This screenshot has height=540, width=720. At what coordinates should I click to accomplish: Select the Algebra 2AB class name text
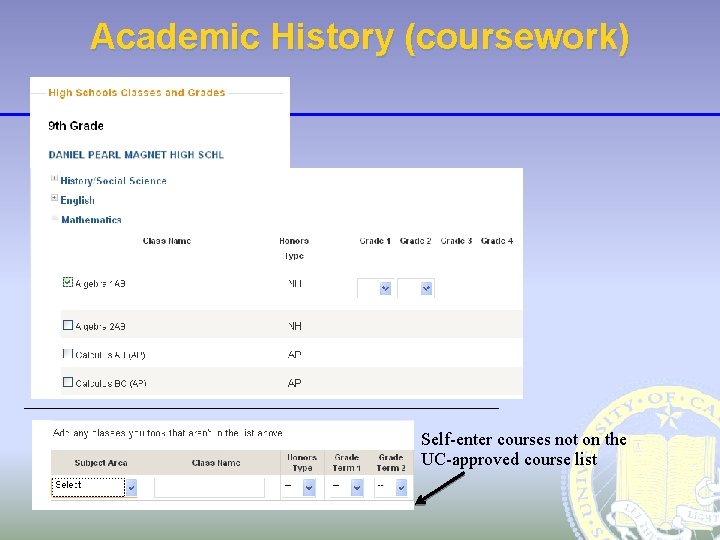[101, 326]
